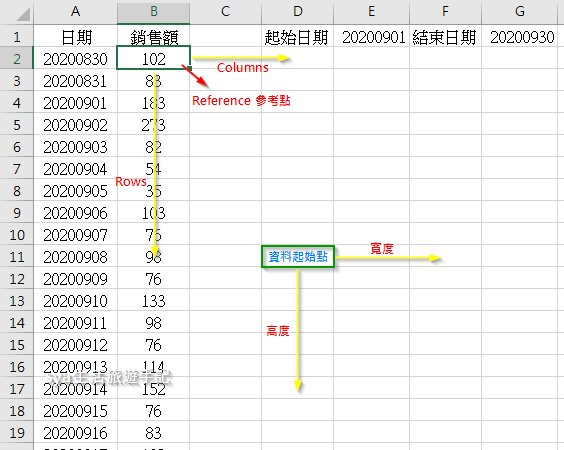Select column B header
The image size is (564, 450).
(x=154, y=12)
